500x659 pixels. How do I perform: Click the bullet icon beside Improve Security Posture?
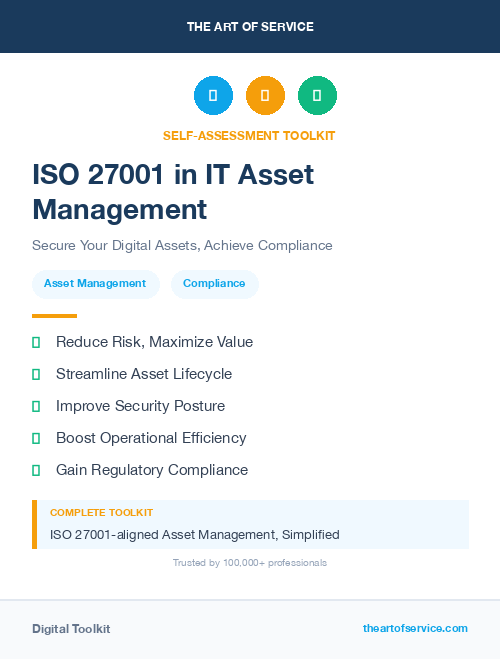(x=36, y=406)
